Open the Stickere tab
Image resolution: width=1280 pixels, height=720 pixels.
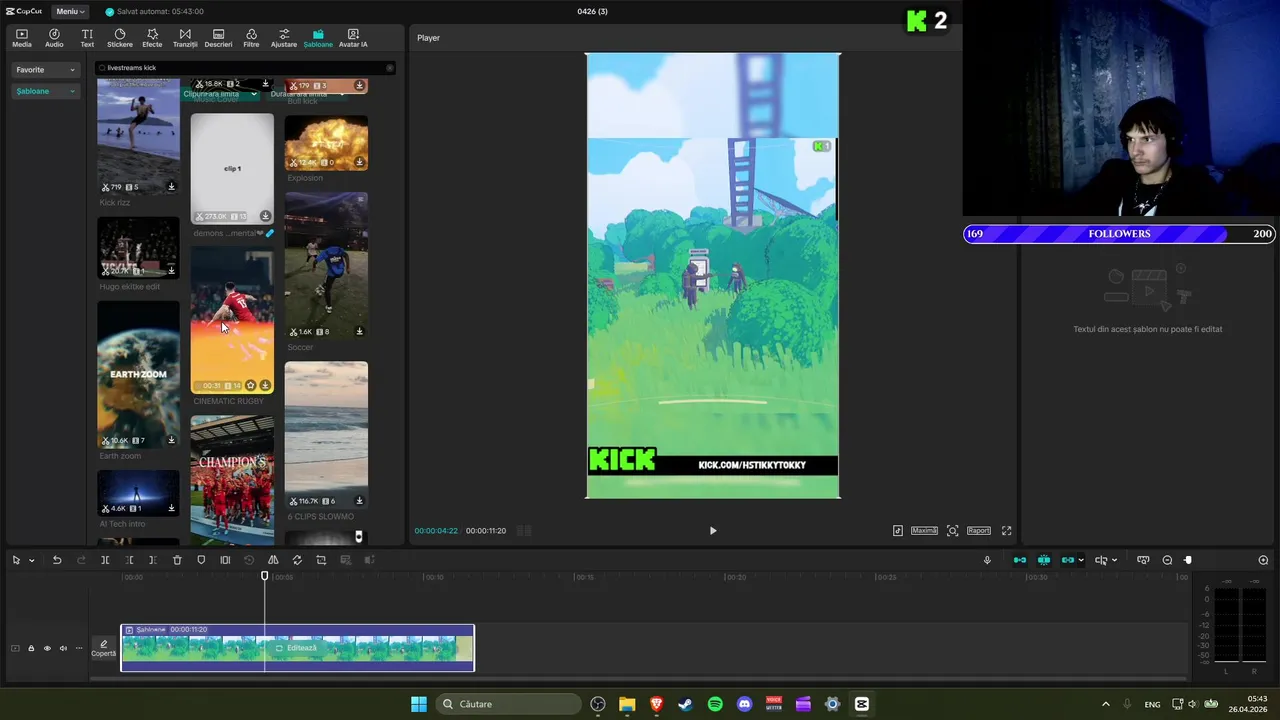point(120,38)
